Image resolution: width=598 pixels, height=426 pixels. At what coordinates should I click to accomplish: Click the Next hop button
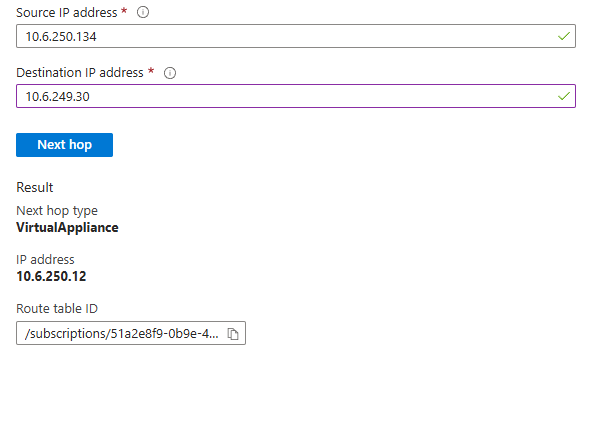coord(64,145)
